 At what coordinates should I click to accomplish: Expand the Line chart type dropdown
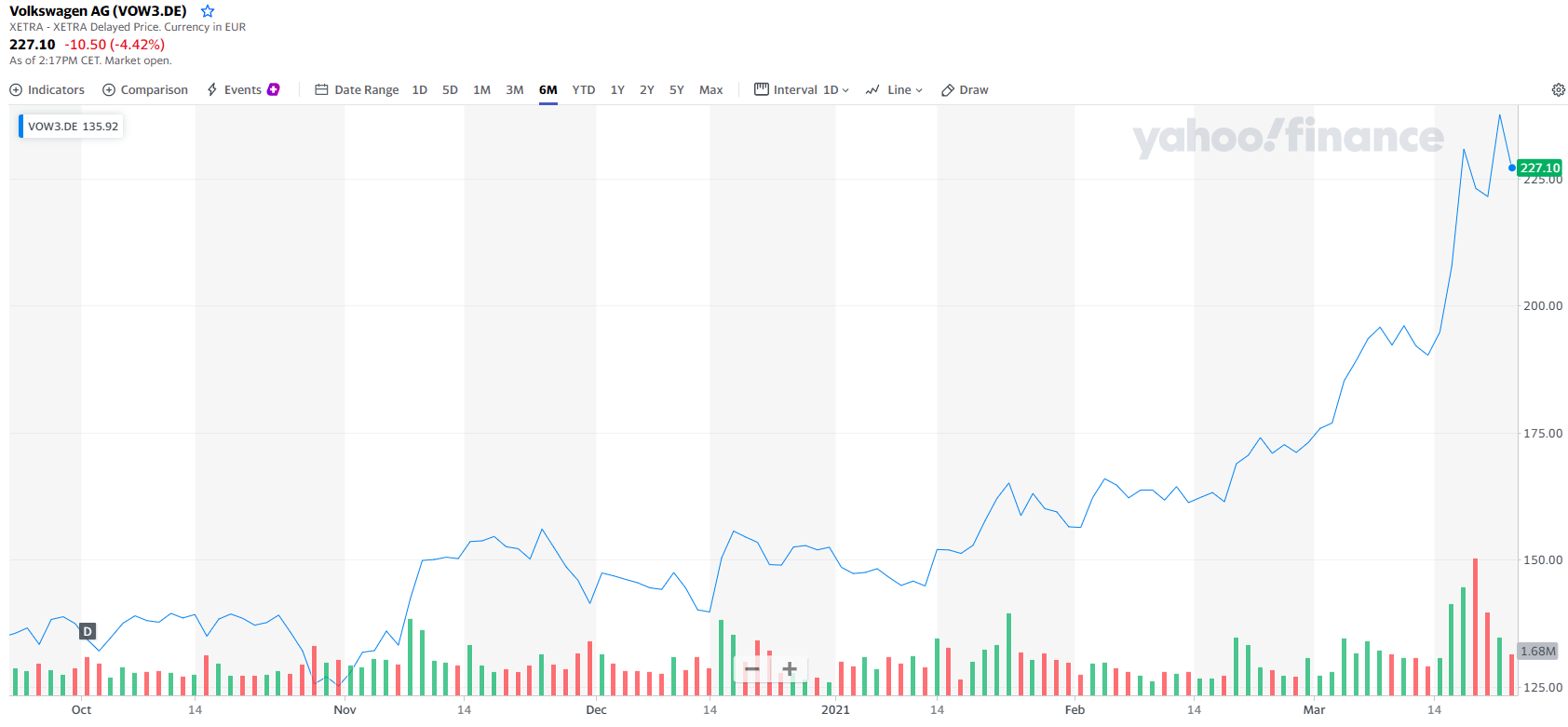point(894,90)
